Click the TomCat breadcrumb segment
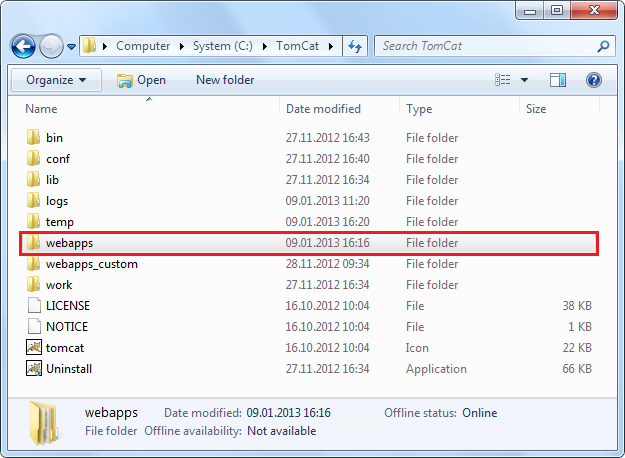The width and height of the screenshot is (625, 458). [297, 46]
